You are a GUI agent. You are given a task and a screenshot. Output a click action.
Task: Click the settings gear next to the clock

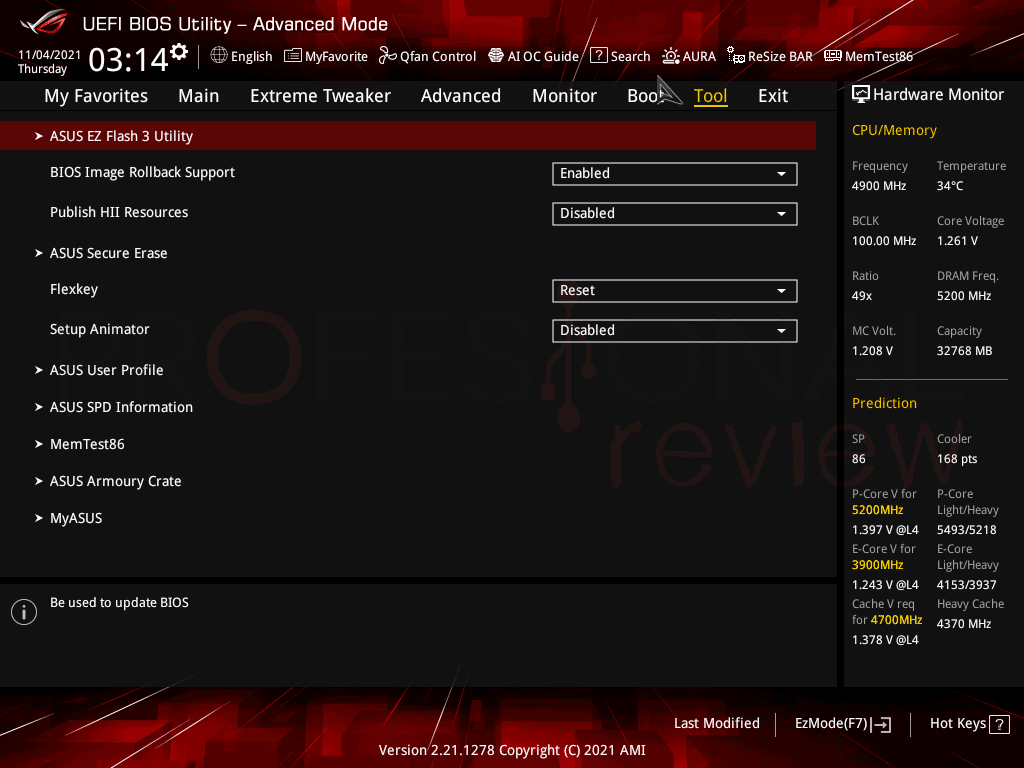(x=179, y=52)
